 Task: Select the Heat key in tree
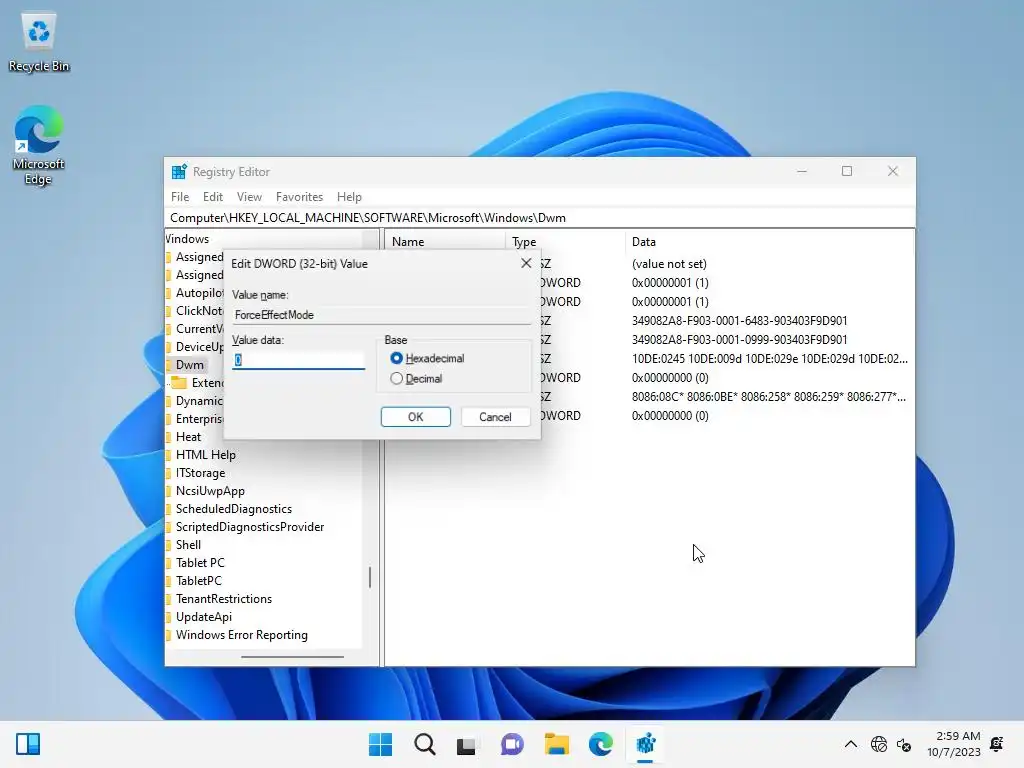188,437
